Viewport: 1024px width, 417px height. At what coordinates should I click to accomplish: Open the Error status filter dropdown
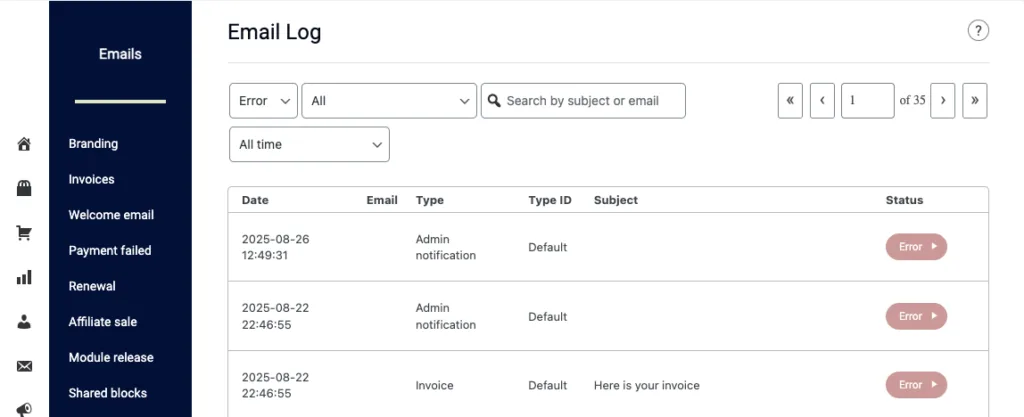tap(263, 101)
